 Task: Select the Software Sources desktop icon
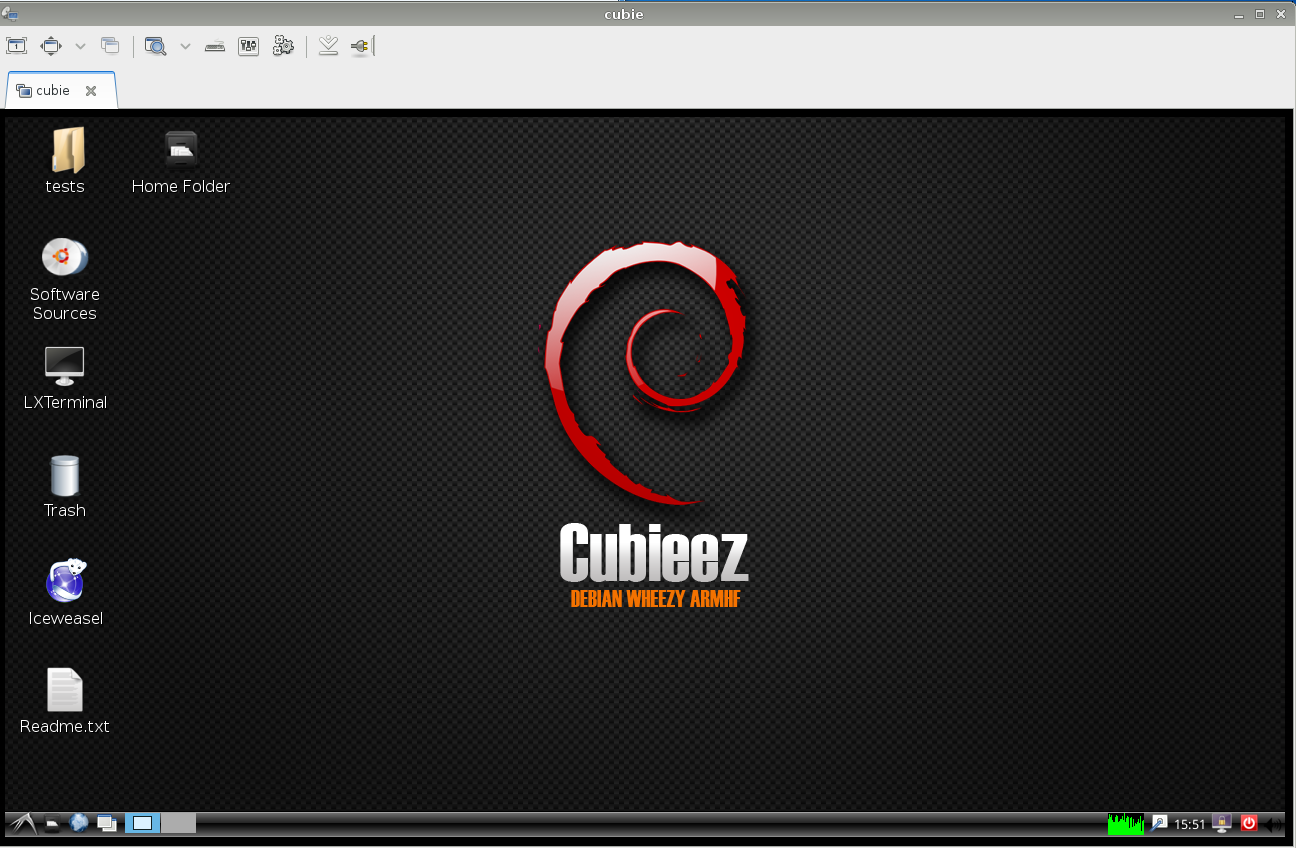[x=65, y=279]
